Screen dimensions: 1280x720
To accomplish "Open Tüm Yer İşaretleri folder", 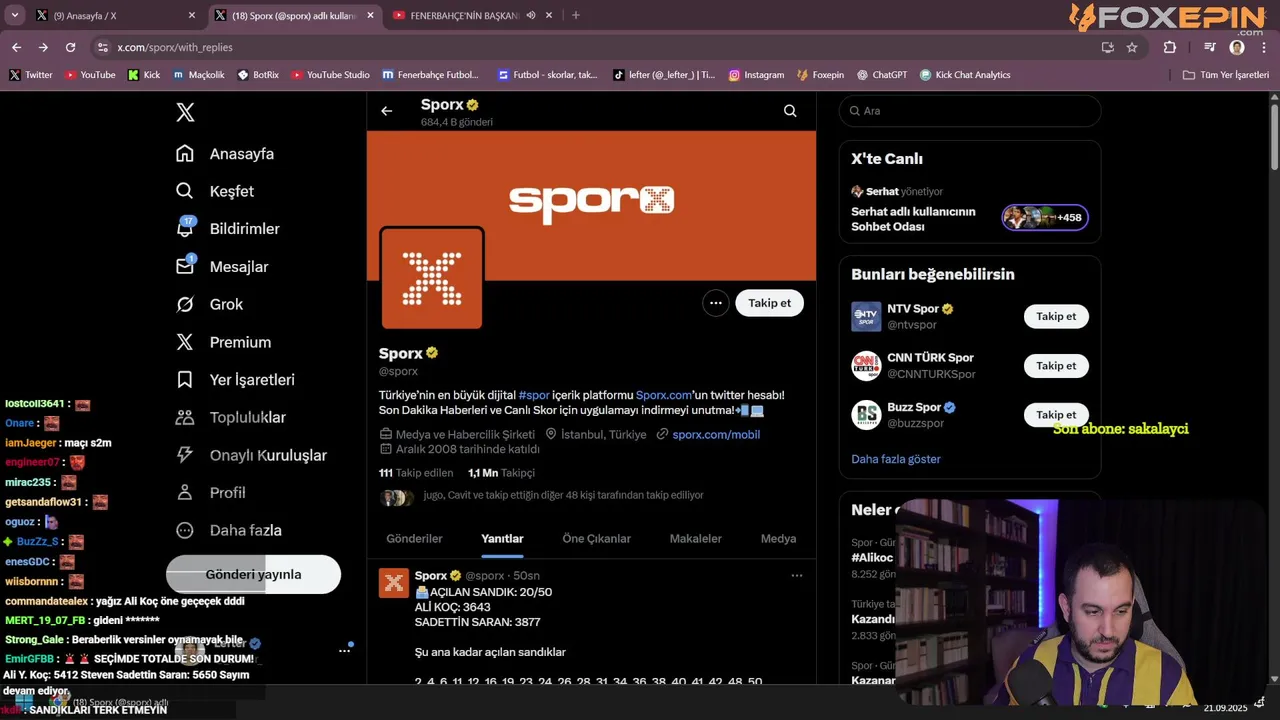I will pos(1225,75).
